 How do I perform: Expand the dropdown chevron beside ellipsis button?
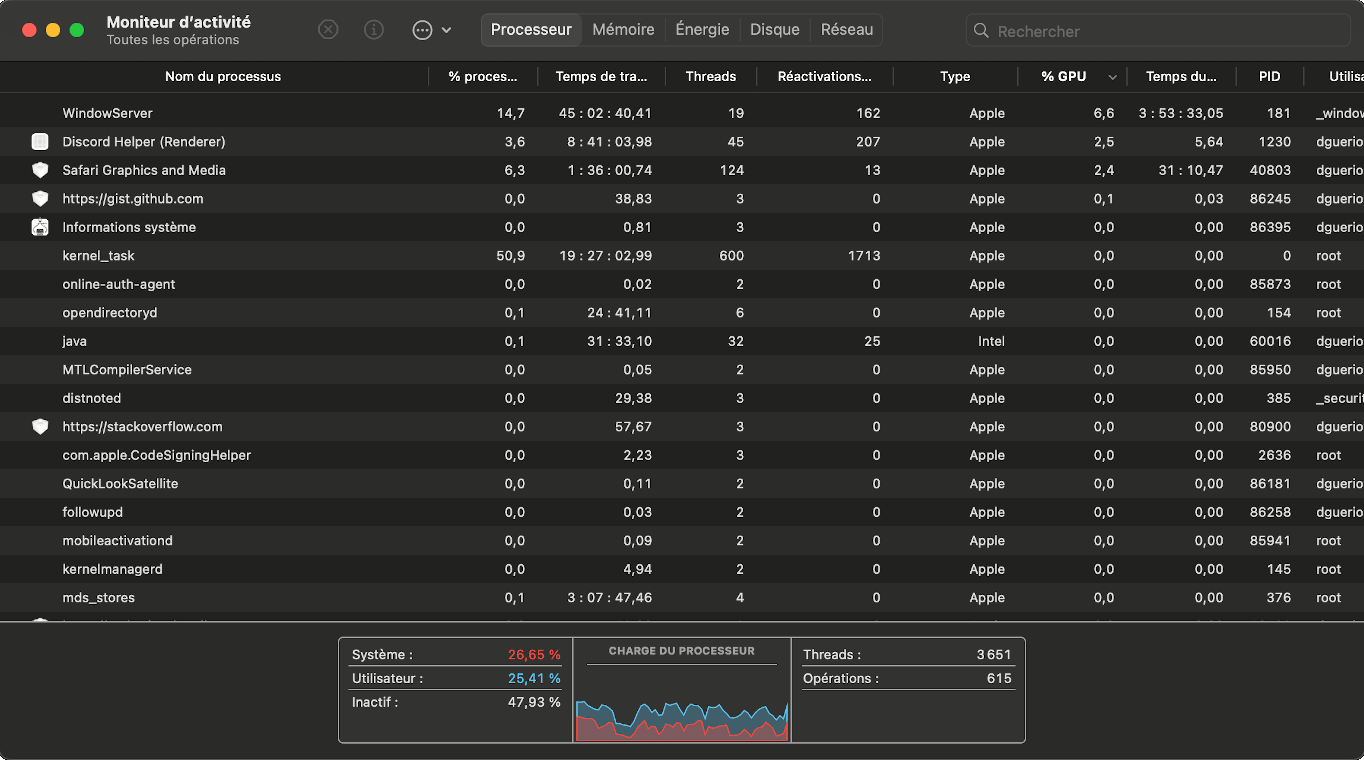click(x=446, y=30)
